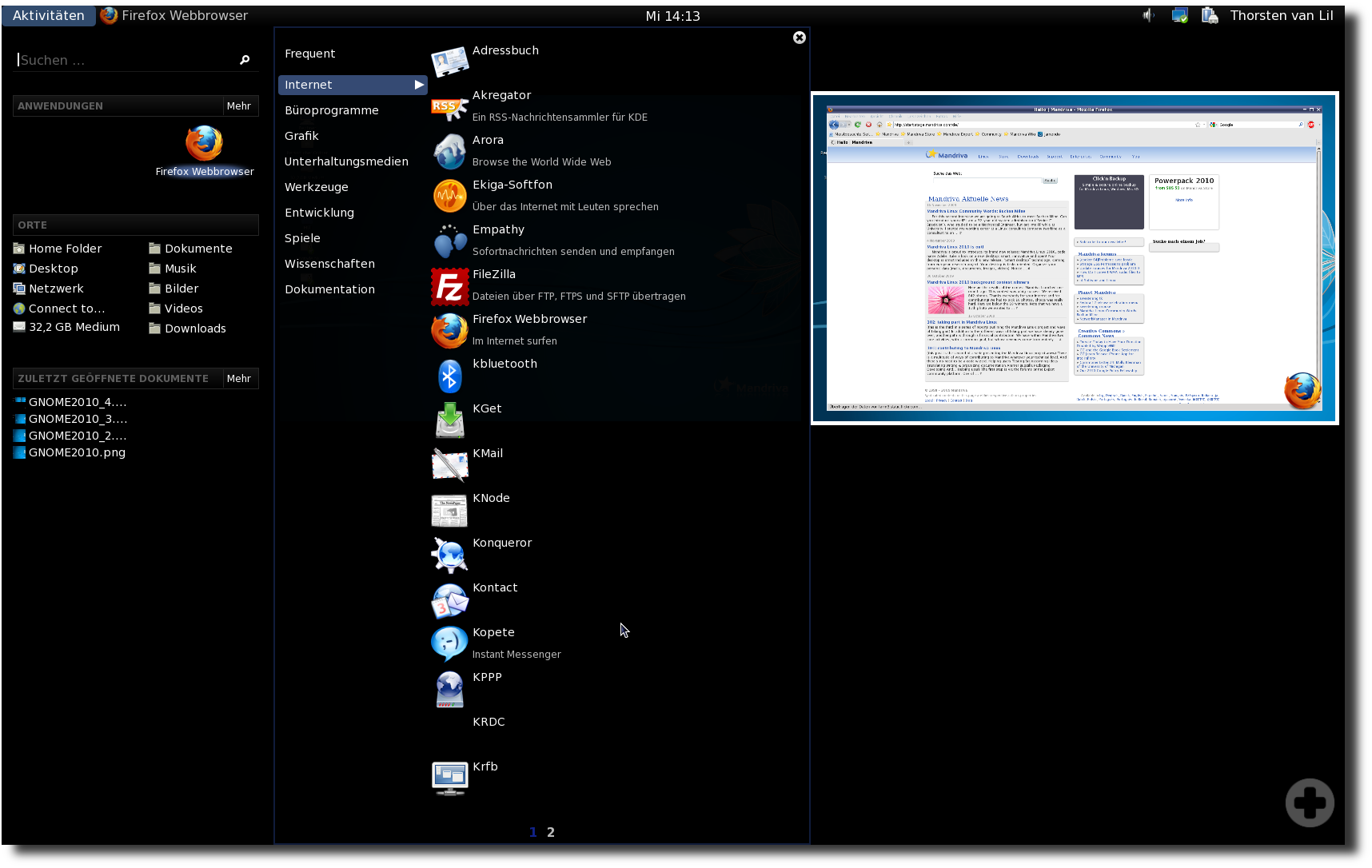Open Grafik category
This screenshot has height=868, width=1372.
coord(301,136)
